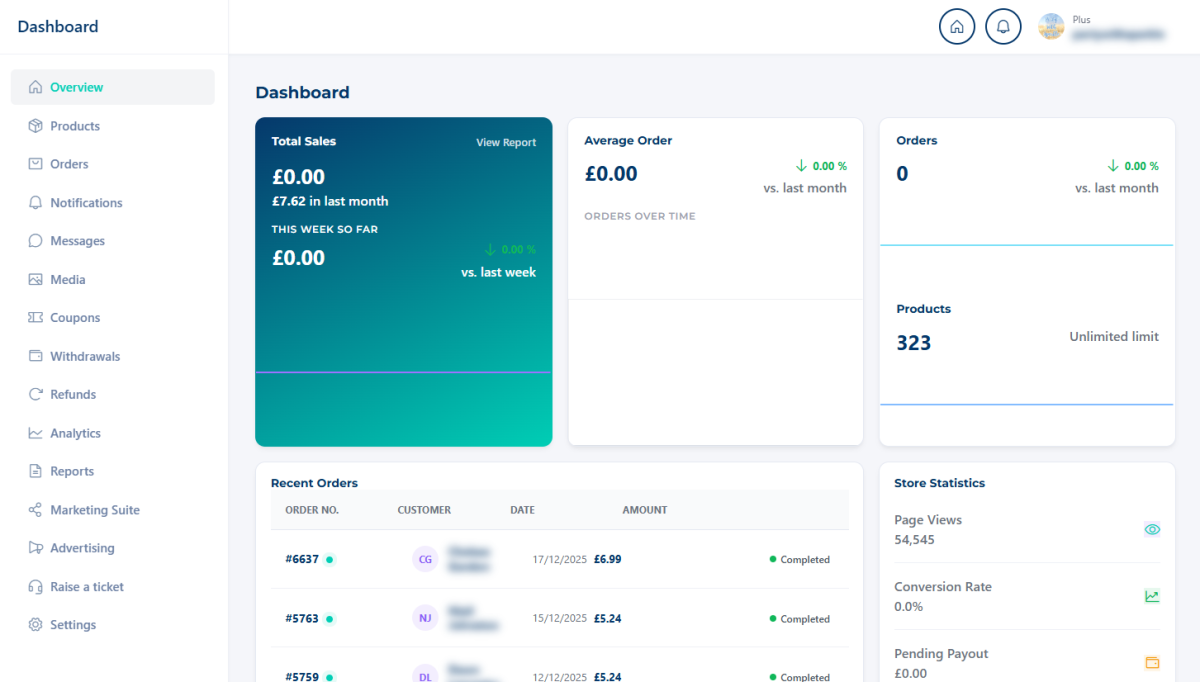Screen dimensions: 1200x682
Task: Click the Media image icon in sidebar
Action: point(36,280)
